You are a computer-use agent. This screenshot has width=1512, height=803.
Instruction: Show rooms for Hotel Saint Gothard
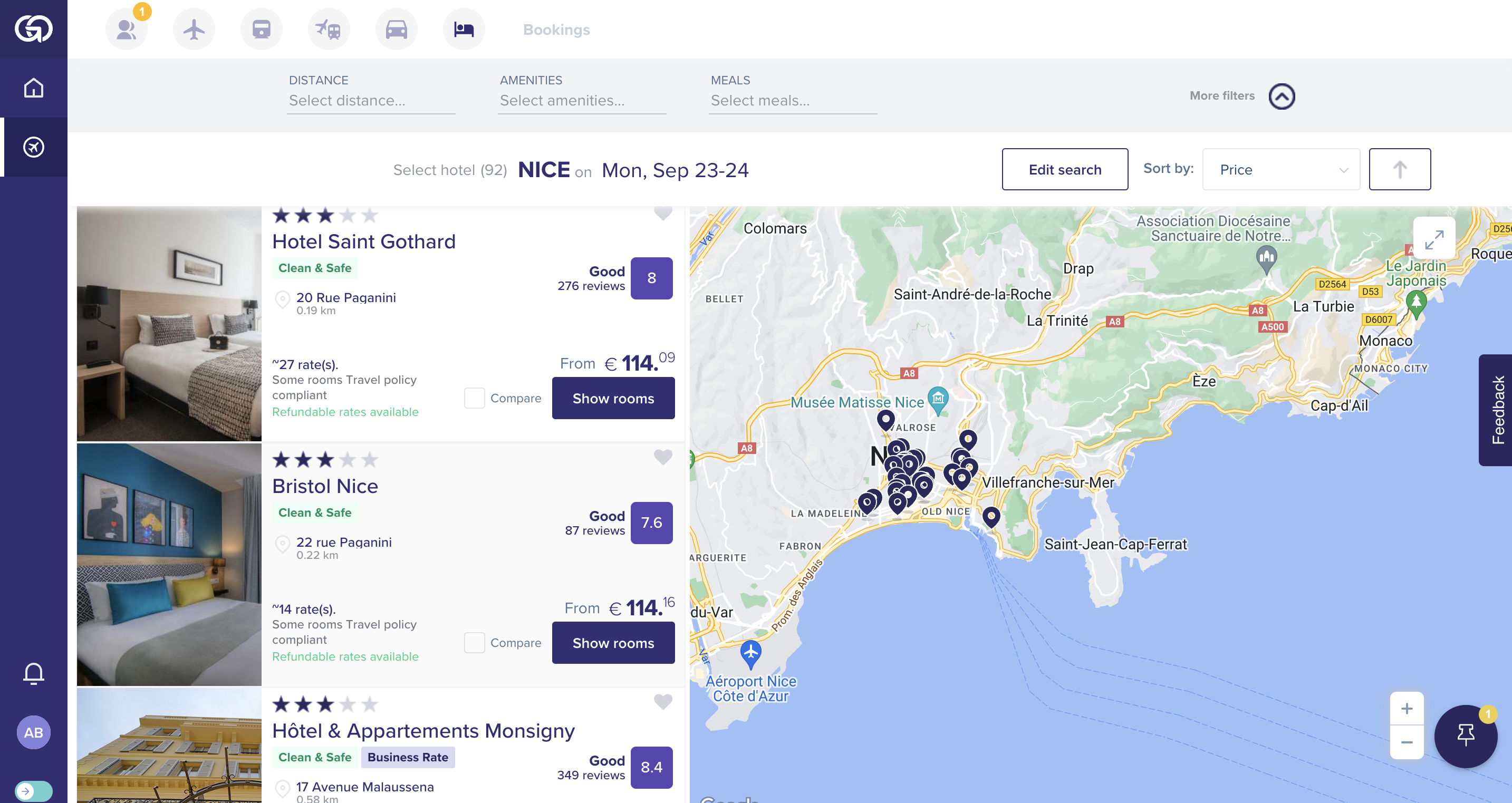613,398
